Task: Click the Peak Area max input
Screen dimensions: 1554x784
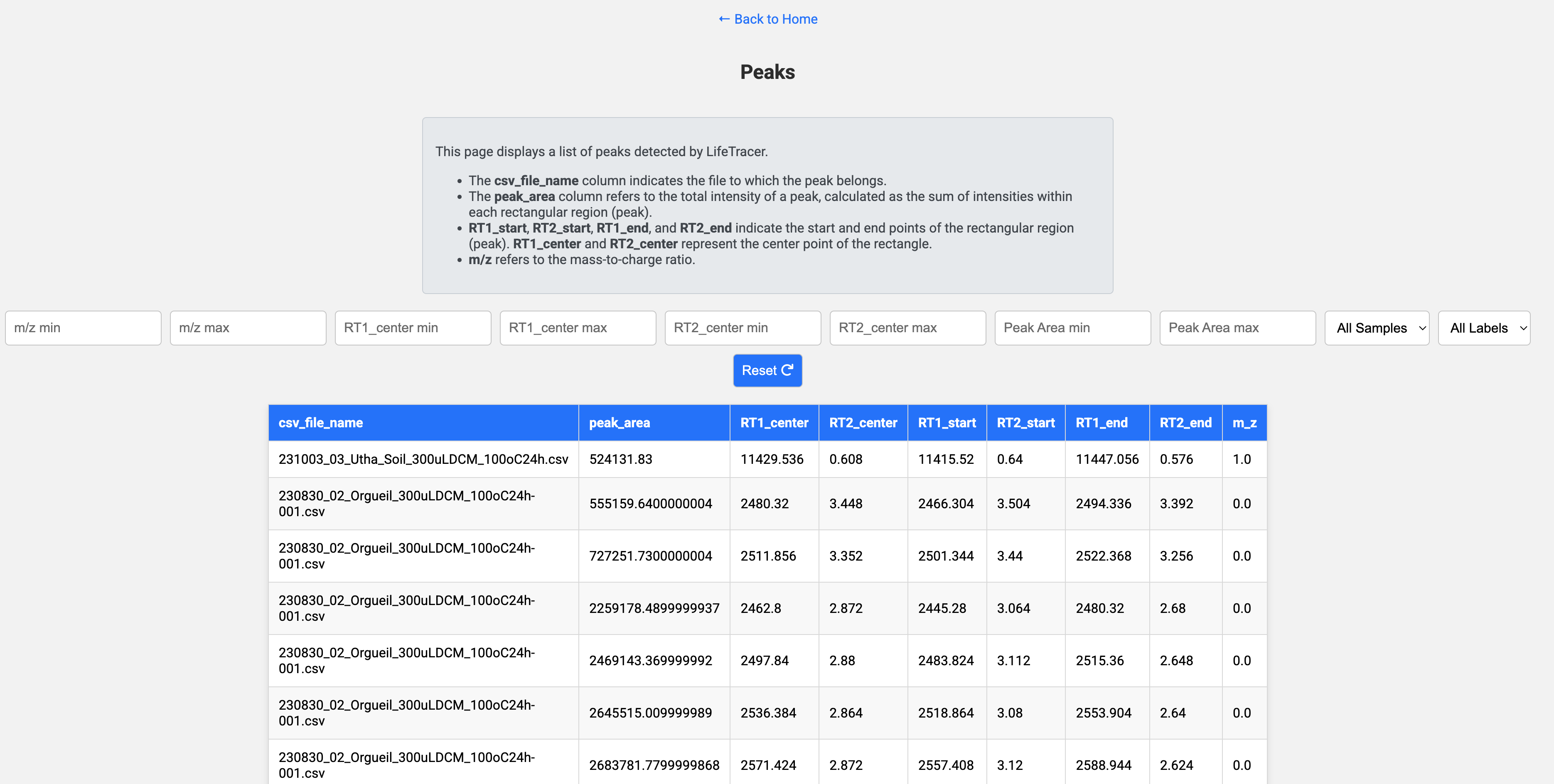Action: pyautogui.click(x=1237, y=328)
